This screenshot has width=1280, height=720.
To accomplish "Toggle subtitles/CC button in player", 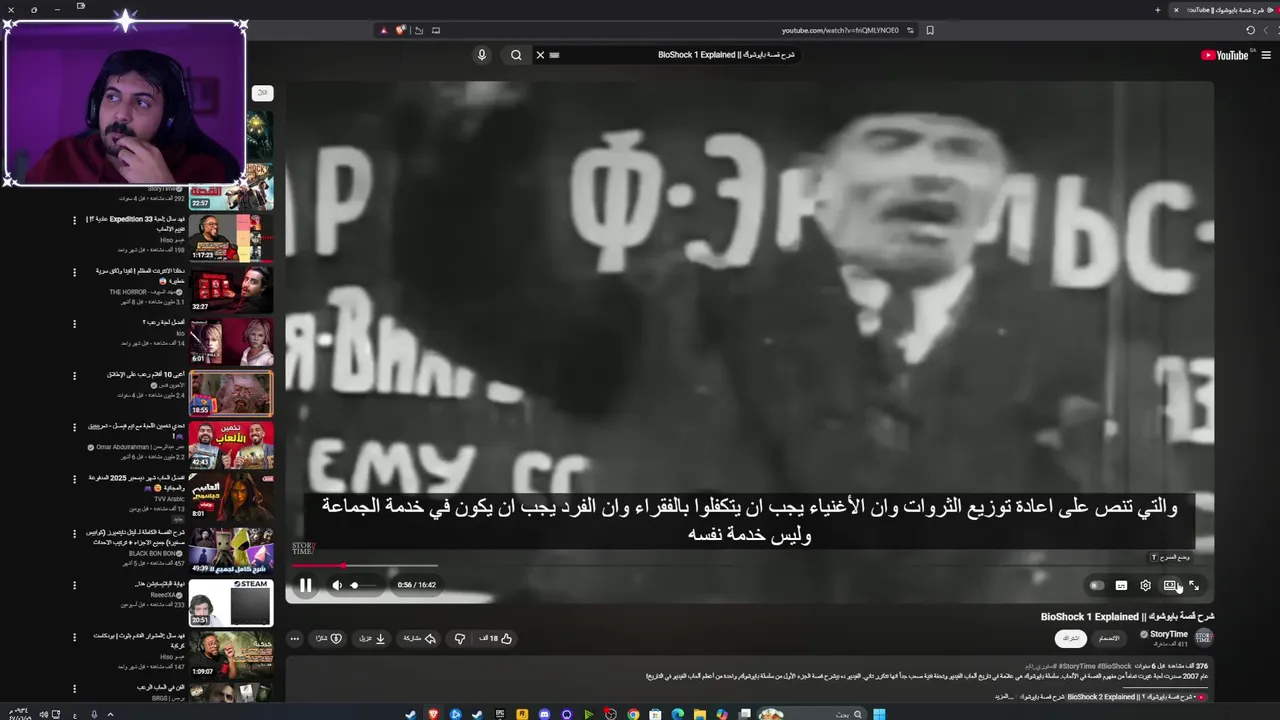I will click(x=1121, y=586).
